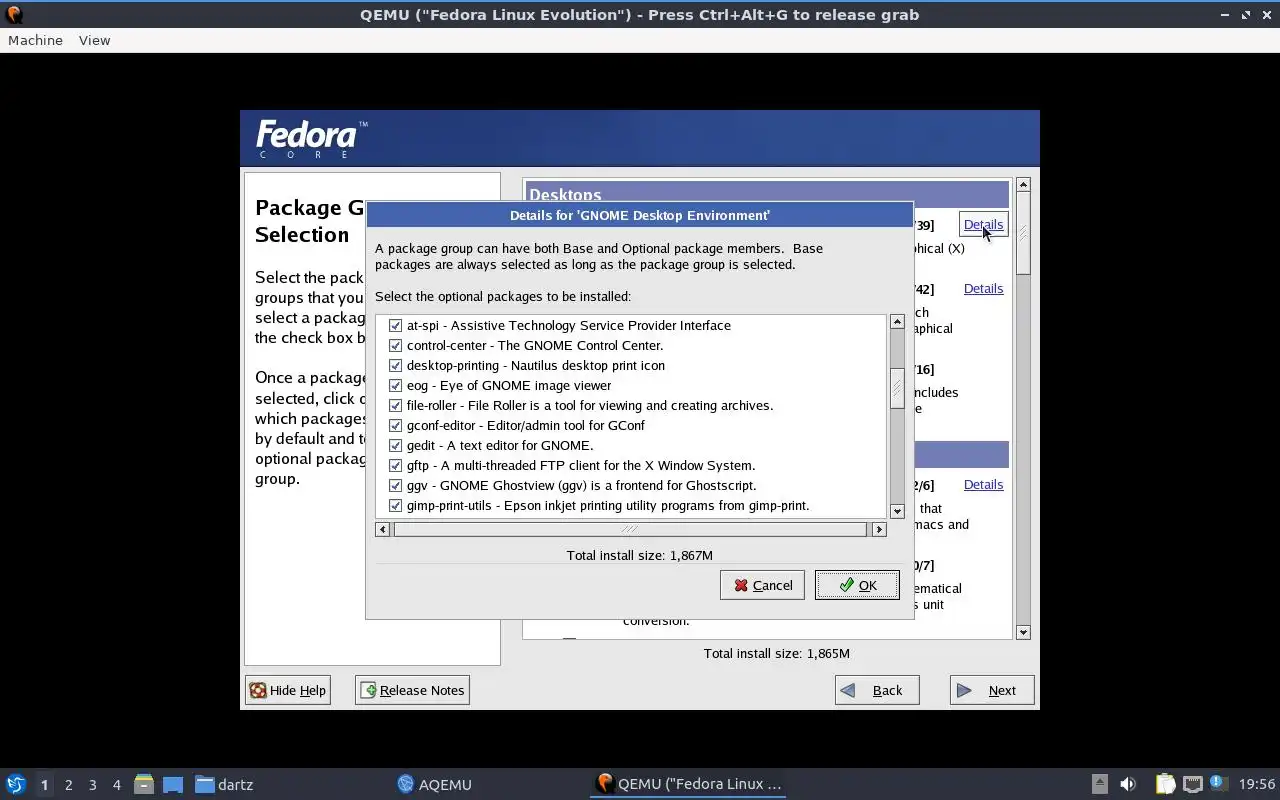Image resolution: width=1280 pixels, height=800 pixels.
Task: Open the View menu
Action: [94, 40]
